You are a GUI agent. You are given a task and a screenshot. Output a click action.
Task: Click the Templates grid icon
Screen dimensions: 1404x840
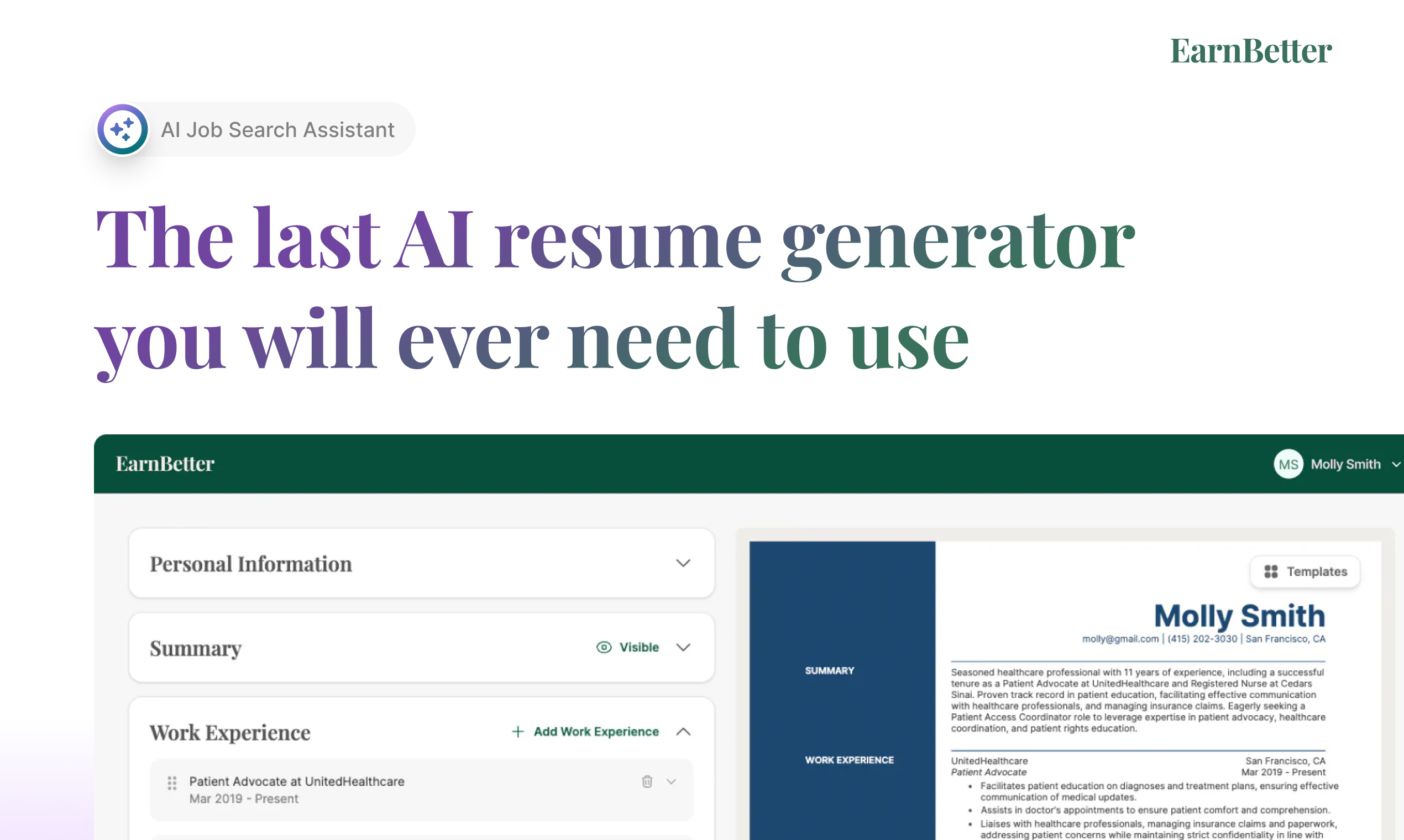click(1270, 572)
